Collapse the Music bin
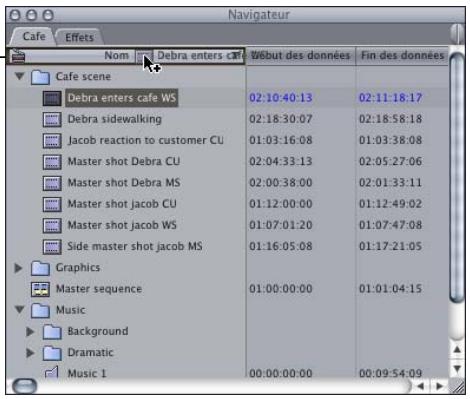This screenshot has height=399, width=470. pos(19,310)
